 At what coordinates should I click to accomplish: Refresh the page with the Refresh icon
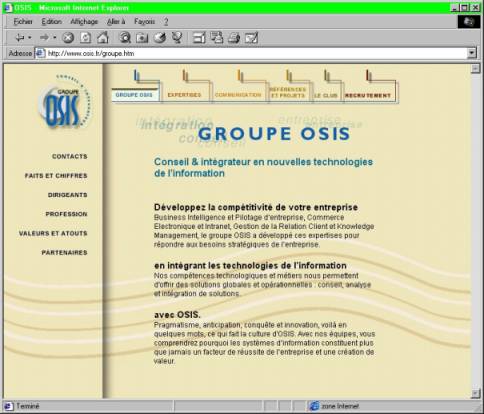pyautogui.click(x=85, y=38)
